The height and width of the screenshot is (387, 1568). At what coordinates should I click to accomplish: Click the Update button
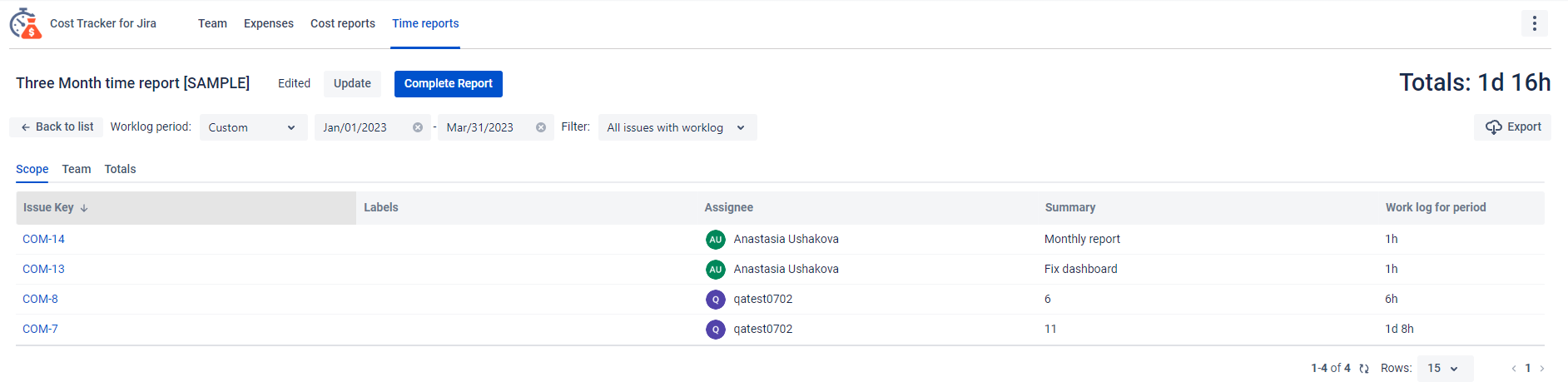[352, 83]
